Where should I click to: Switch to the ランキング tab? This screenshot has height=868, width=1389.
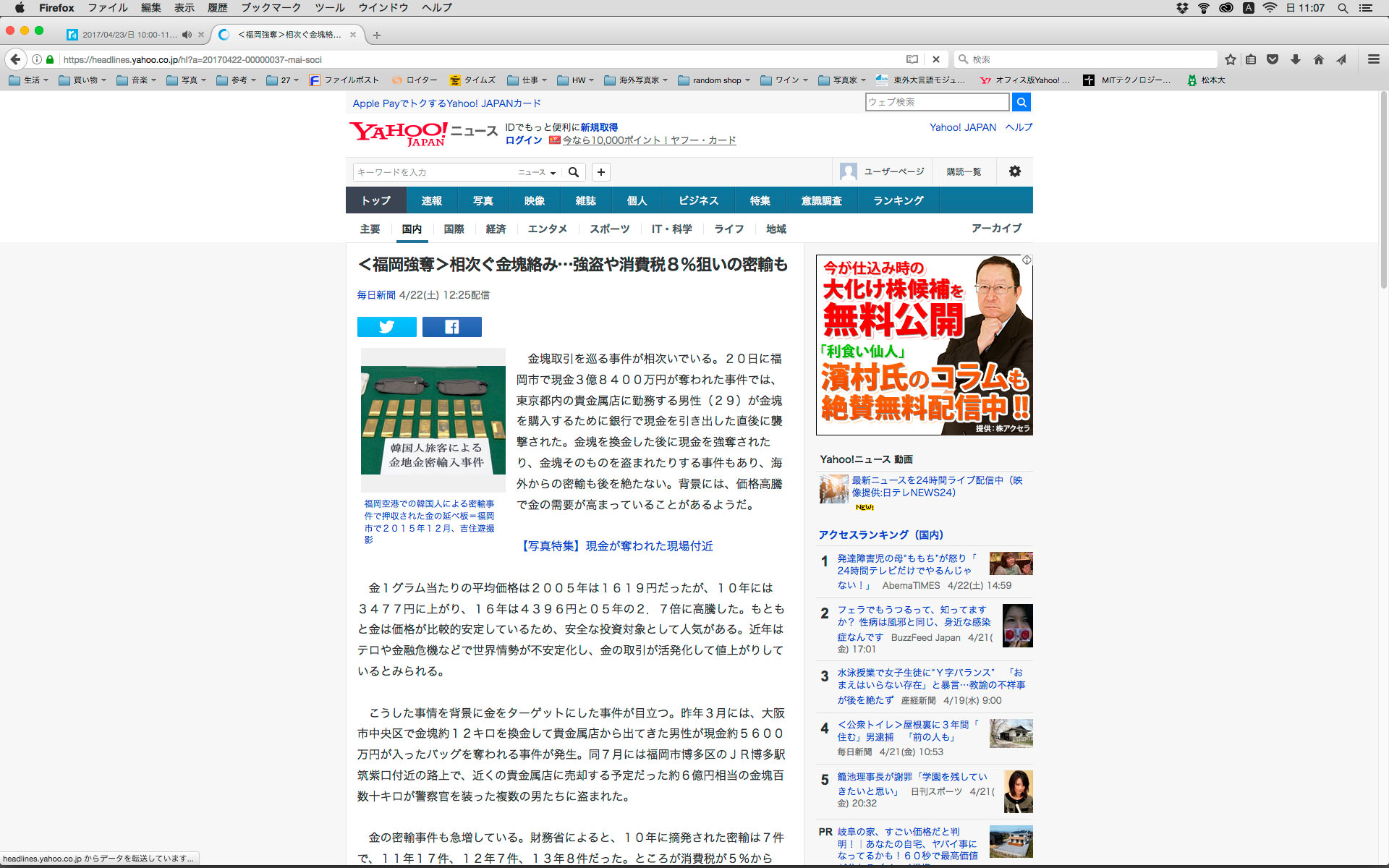point(898,200)
